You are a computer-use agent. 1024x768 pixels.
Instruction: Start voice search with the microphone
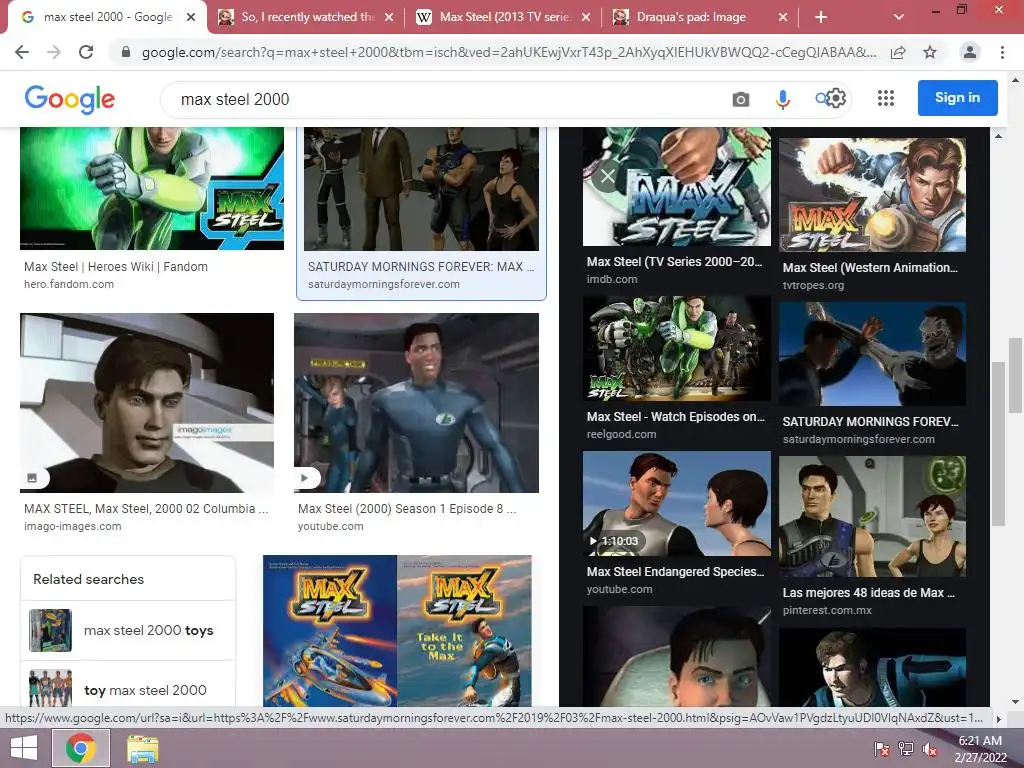point(782,99)
